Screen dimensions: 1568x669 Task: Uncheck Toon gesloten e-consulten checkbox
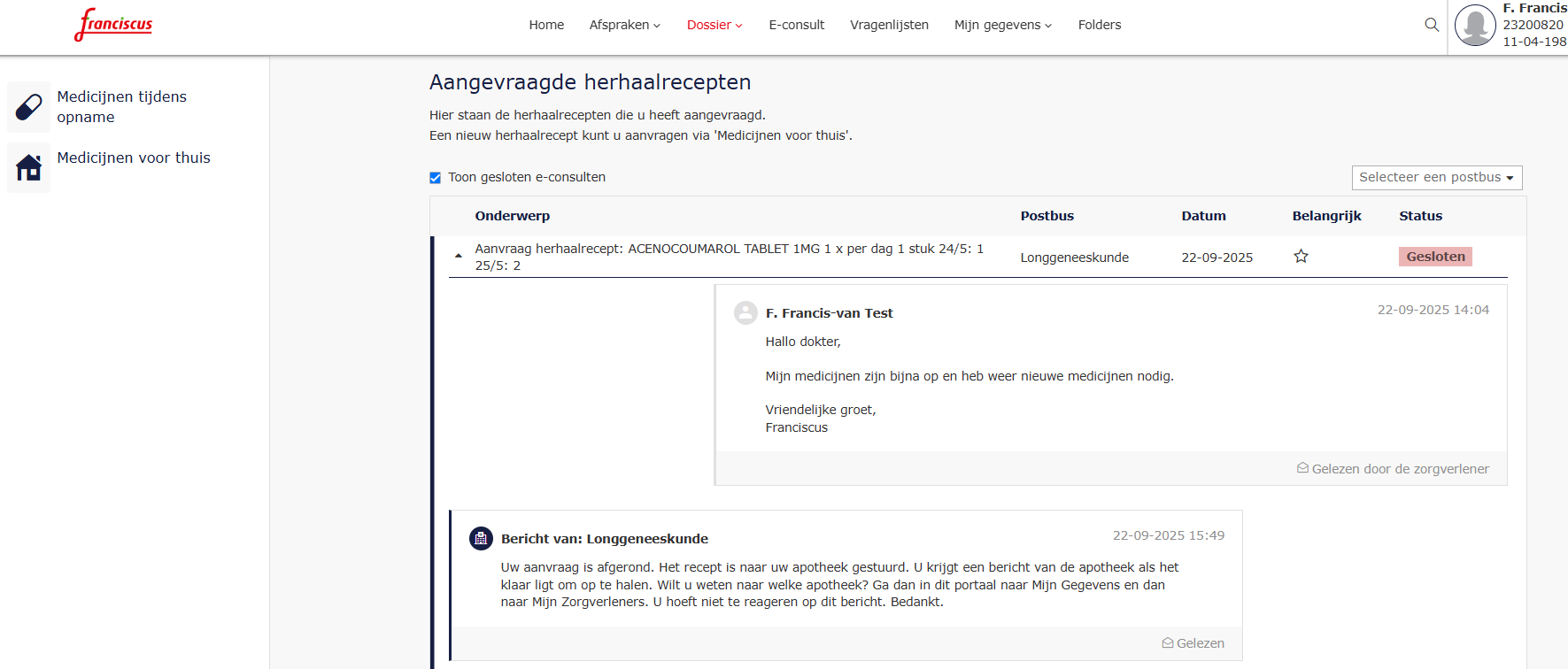[436, 178]
